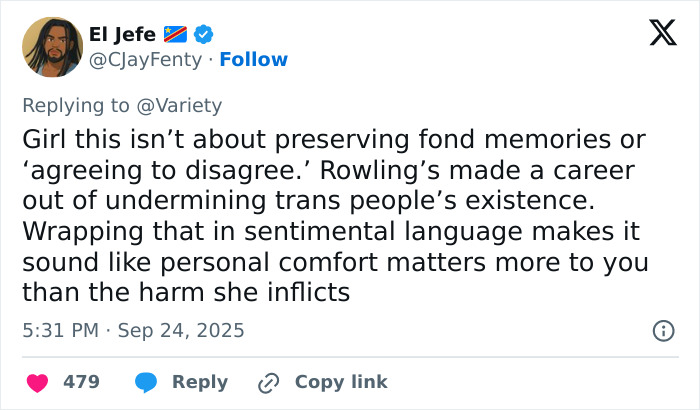700x410 pixels.
Task: Follow the @CJayFenty account
Action: coord(254,60)
